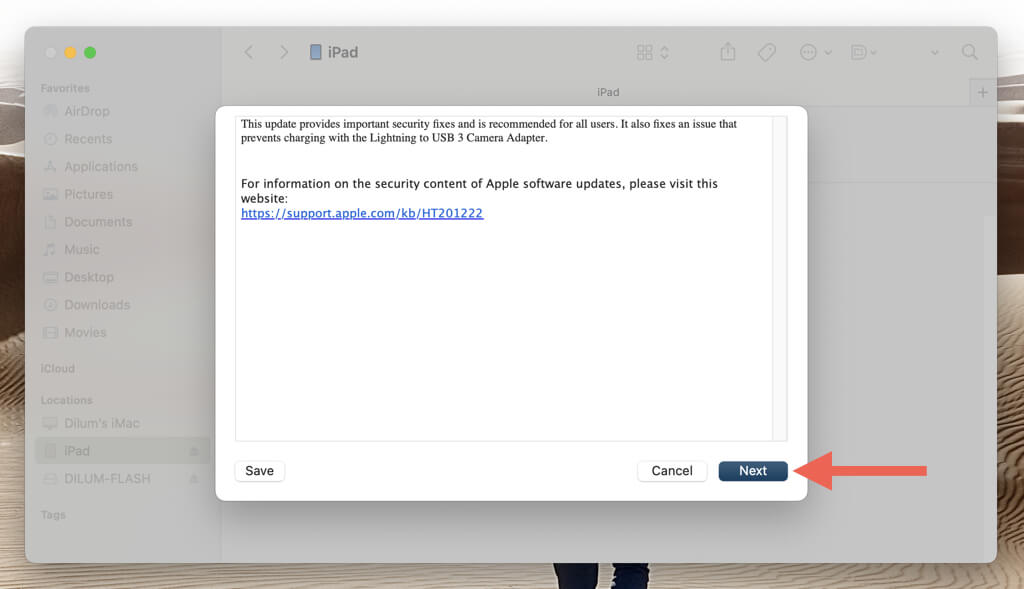
Task: Go back with the Finder back arrow
Action: 249,52
